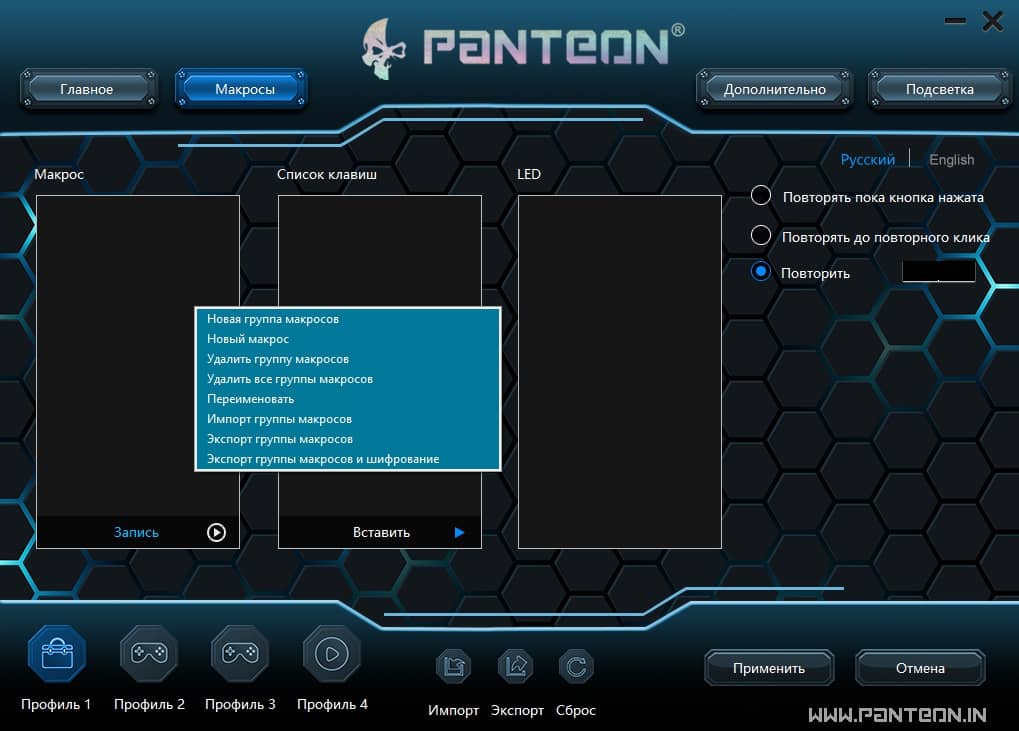Click the Сброс text label

[x=576, y=710]
